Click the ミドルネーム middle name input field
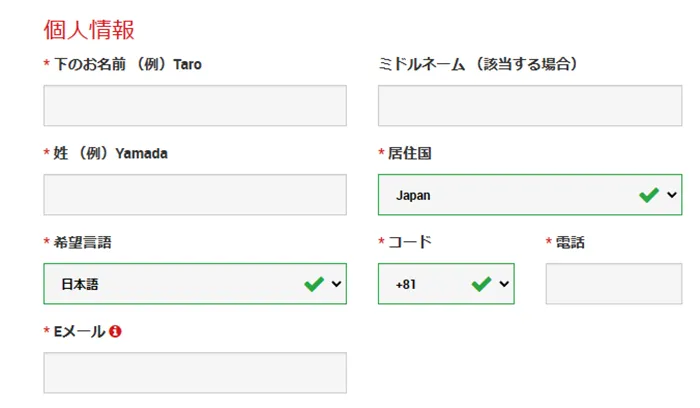Screen dimensions: 700x408 (x=530, y=106)
